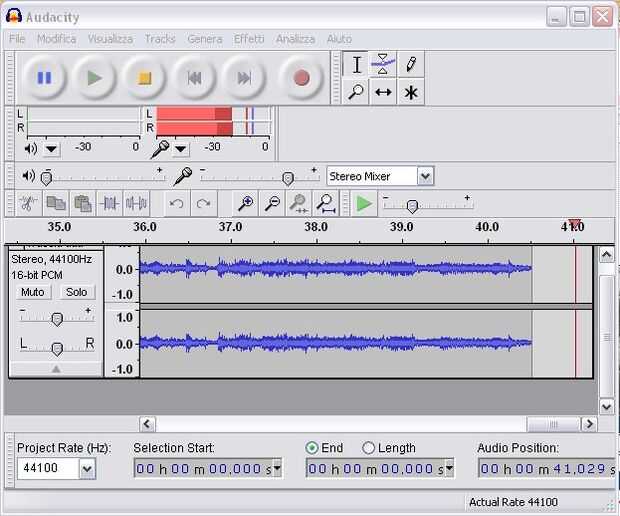
Task: Select the magnifier Zoom tool
Action: click(x=355, y=92)
